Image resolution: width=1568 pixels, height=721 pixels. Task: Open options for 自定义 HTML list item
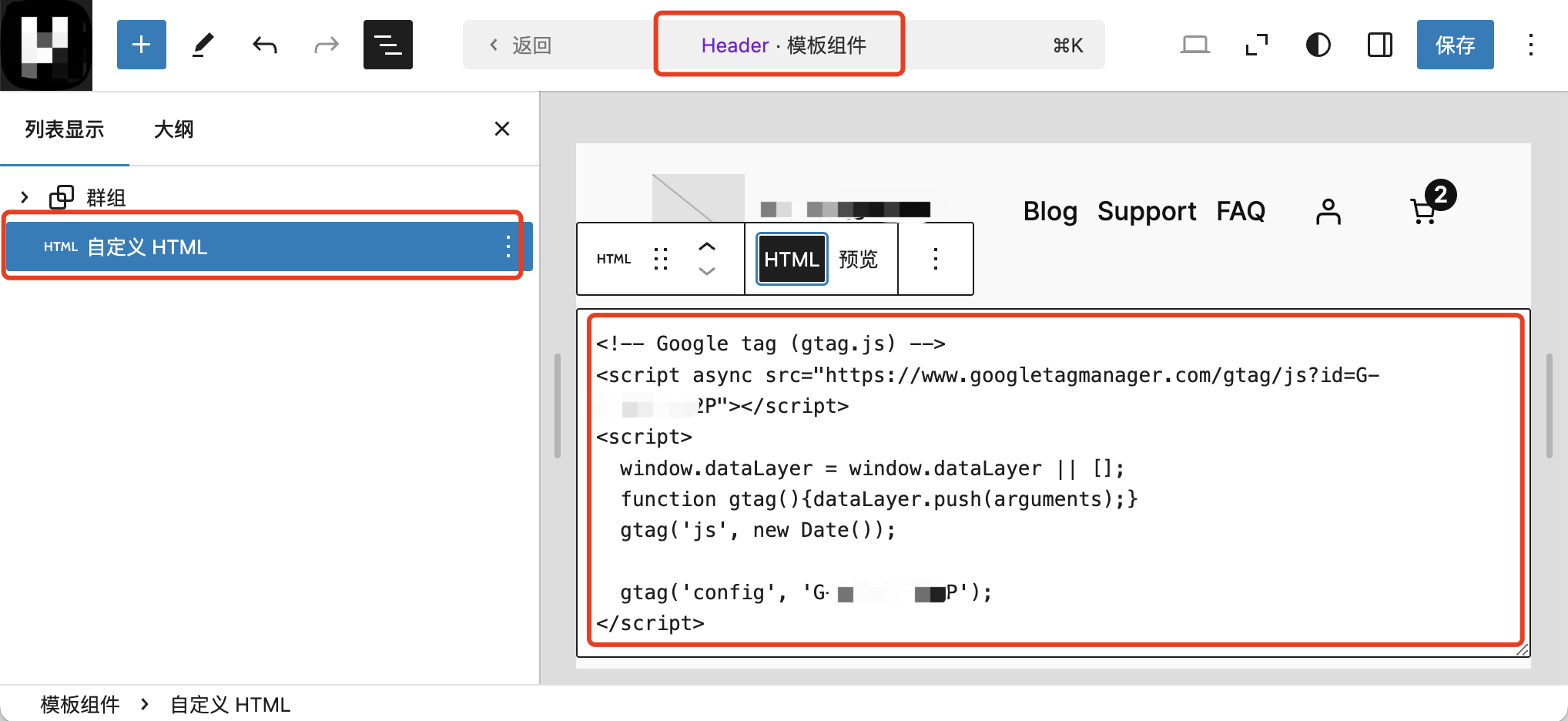[508, 246]
